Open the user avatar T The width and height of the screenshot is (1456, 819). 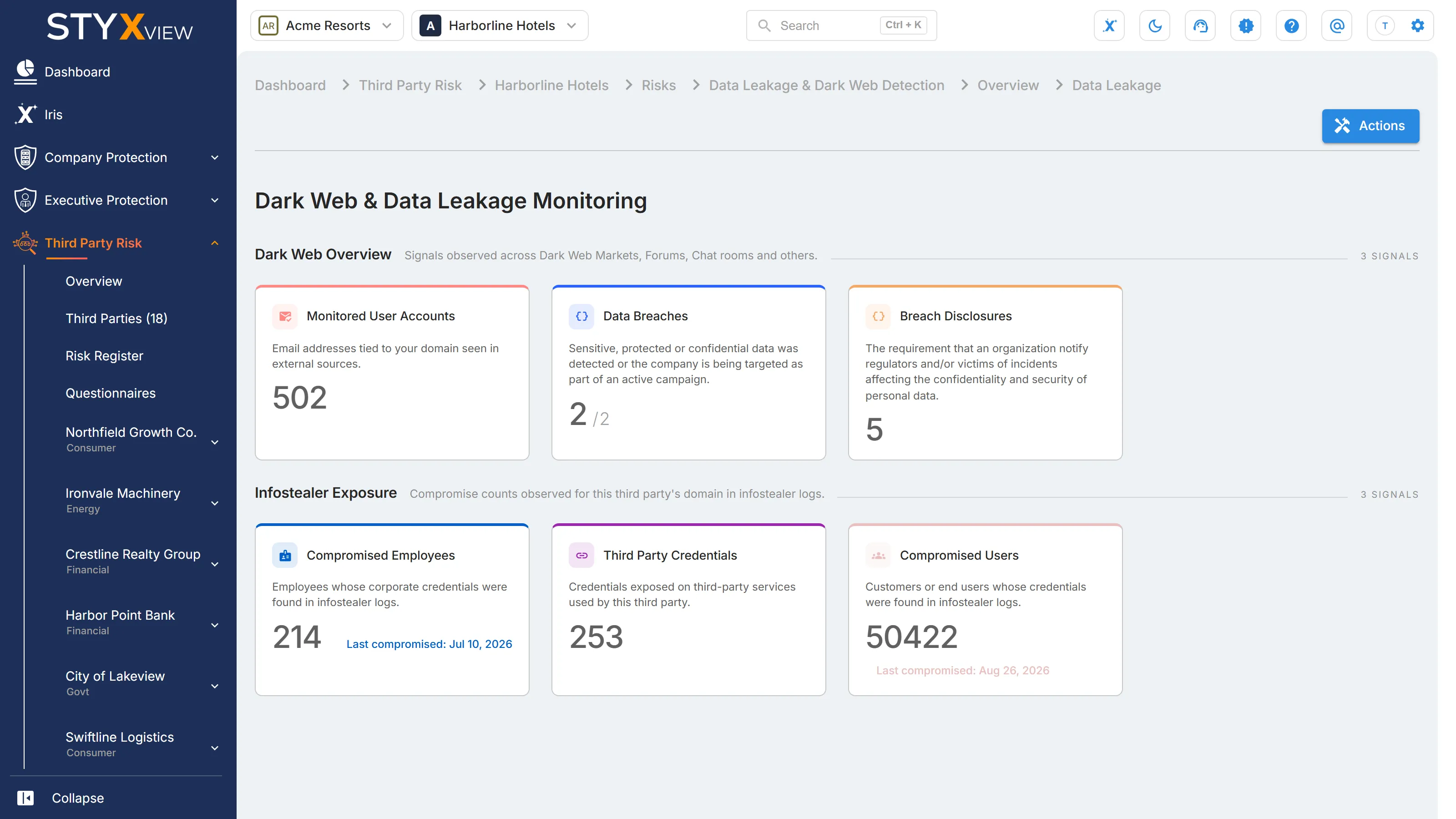pos(1385,25)
